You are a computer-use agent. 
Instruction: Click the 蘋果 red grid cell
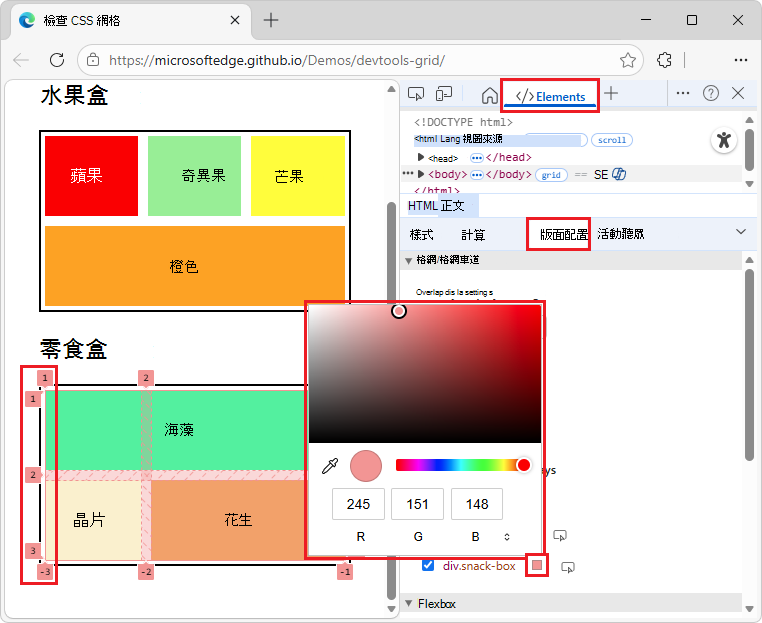coord(91,175)
